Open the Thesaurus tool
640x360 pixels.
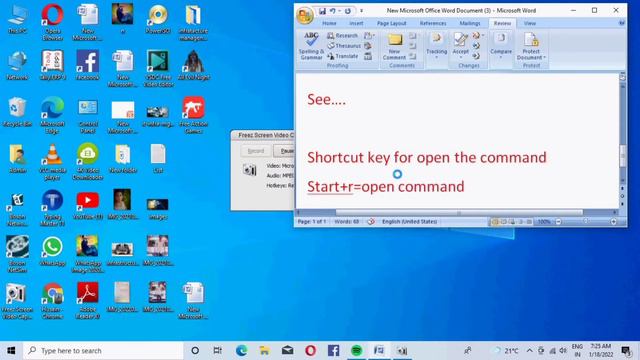[344, 46]
